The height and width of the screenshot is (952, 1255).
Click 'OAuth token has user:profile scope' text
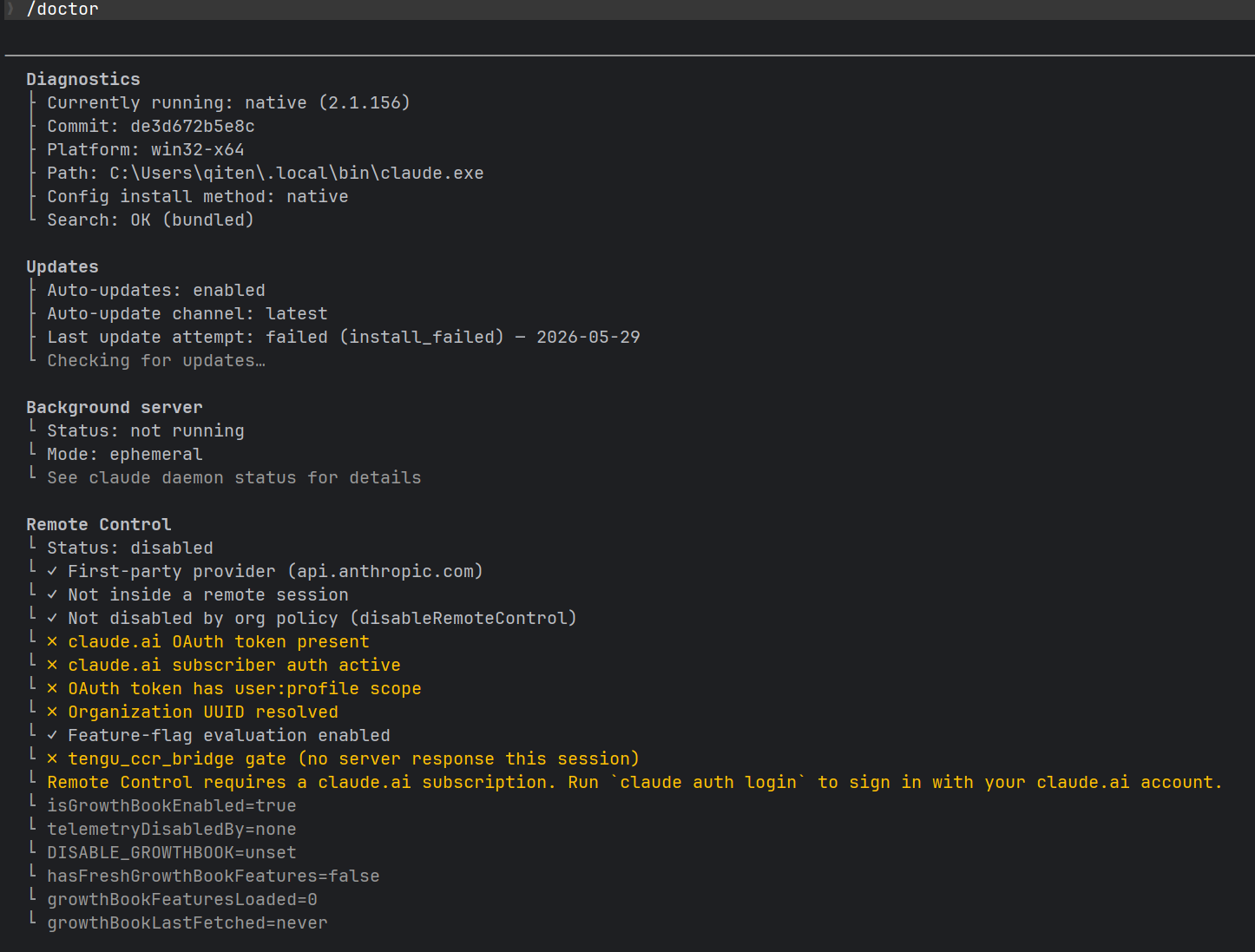[245, 689]
